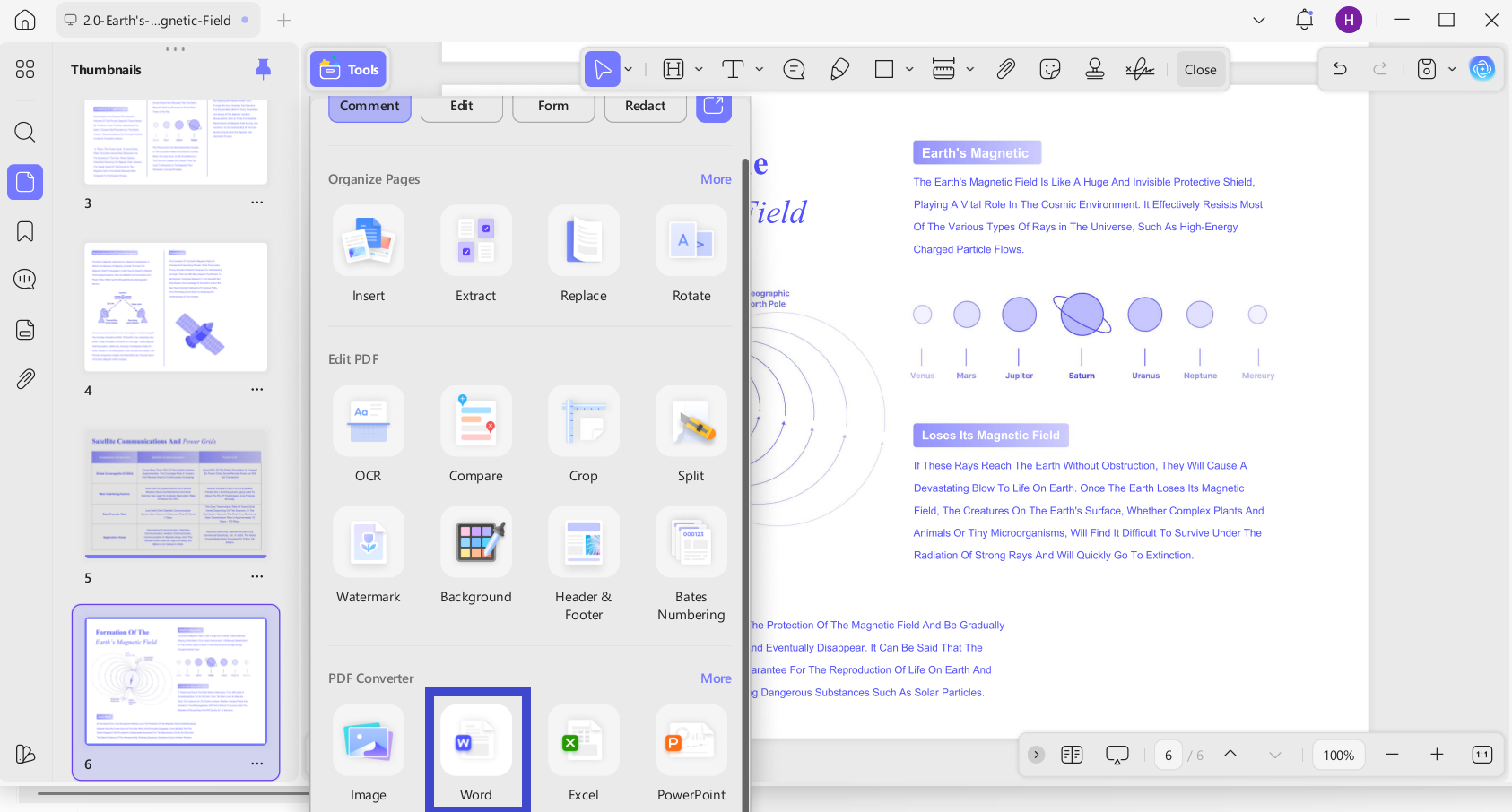Image resolution: width=1512 pixels, height=812 pixels.
Task: Expand the text tool dropdown arrow
Action: pyautogui.click(x=760, y=69)
